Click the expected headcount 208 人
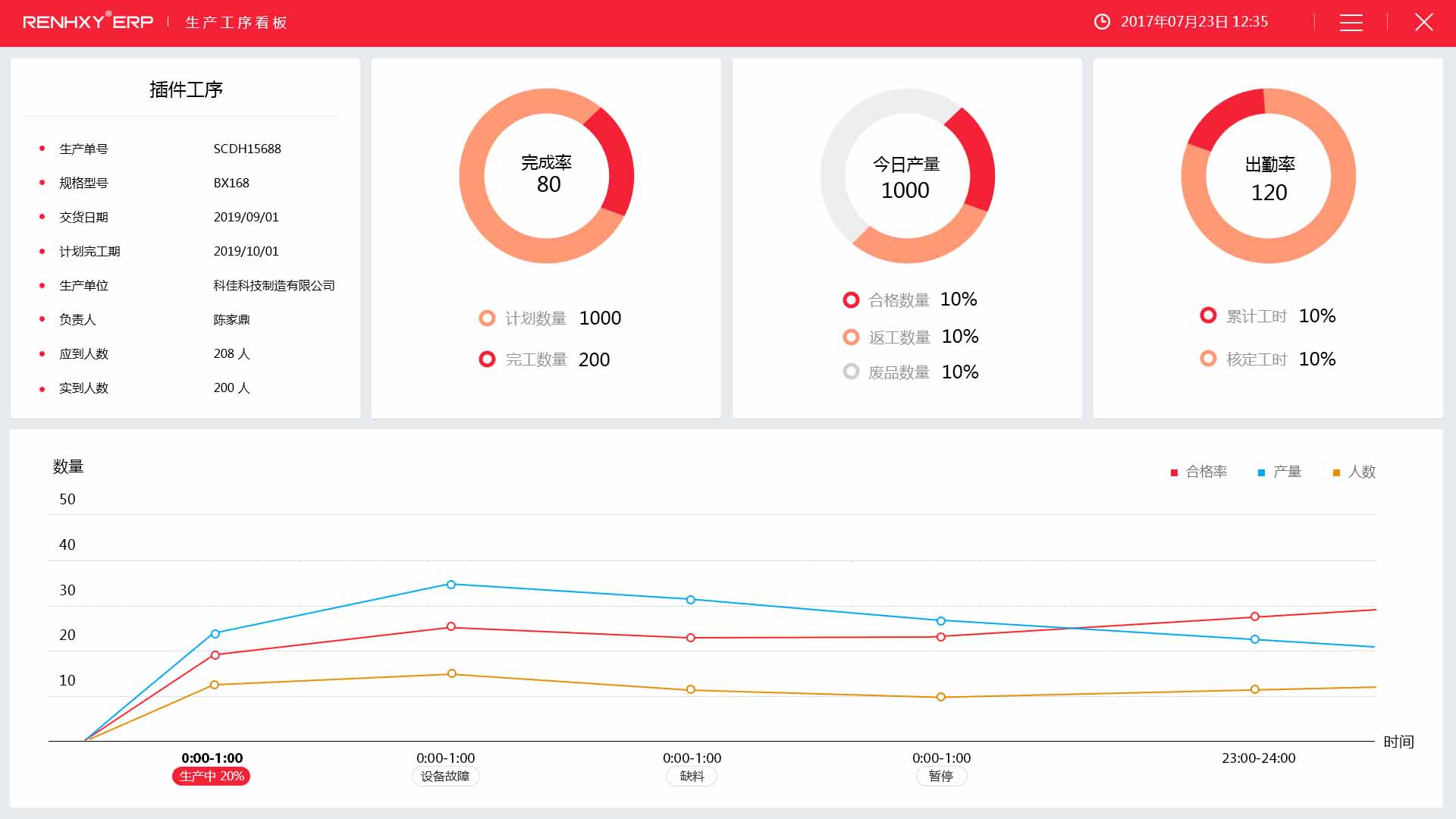 (231, 353)
